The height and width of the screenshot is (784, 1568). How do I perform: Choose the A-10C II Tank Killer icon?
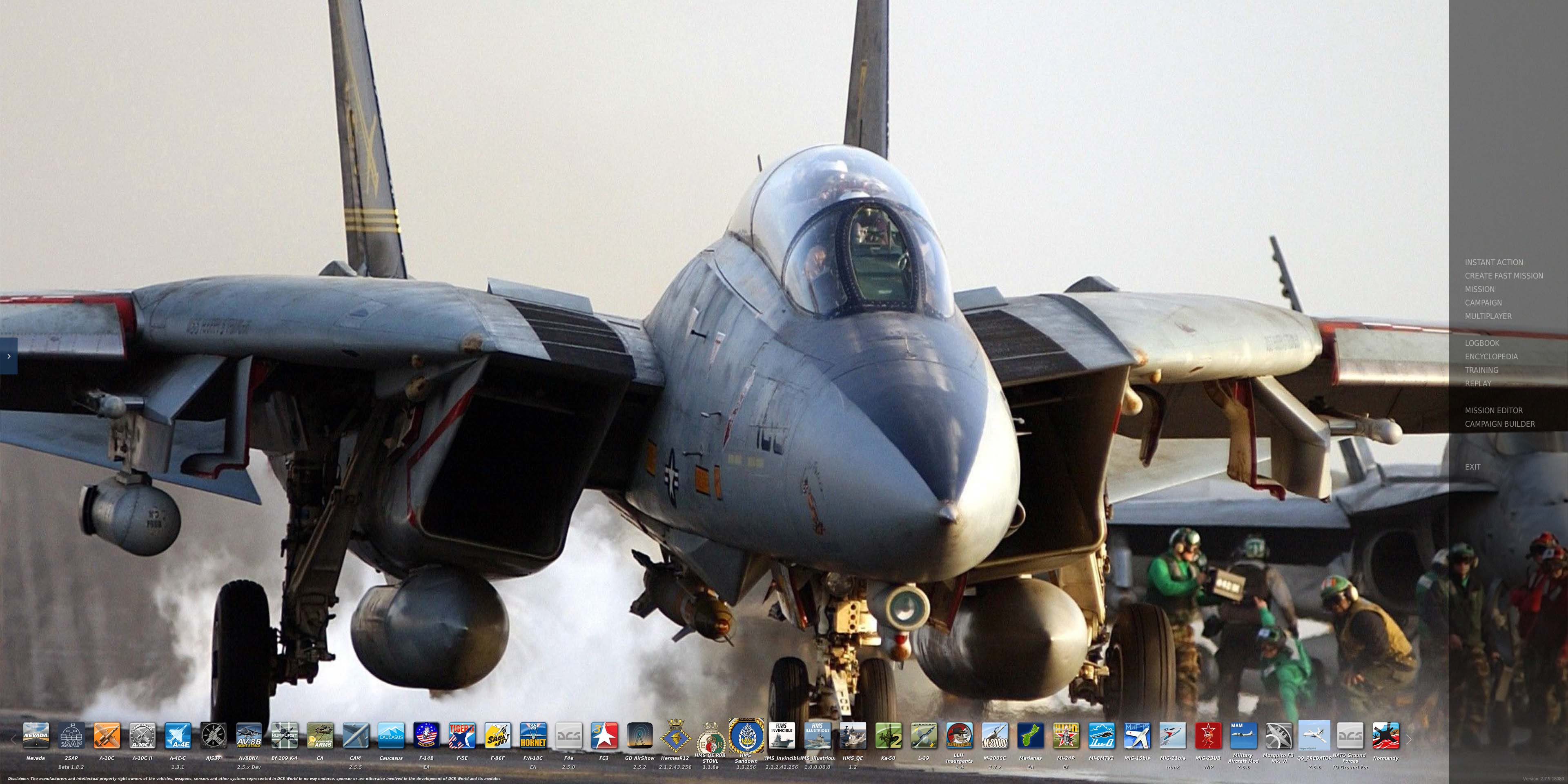[x=142, y=736]
